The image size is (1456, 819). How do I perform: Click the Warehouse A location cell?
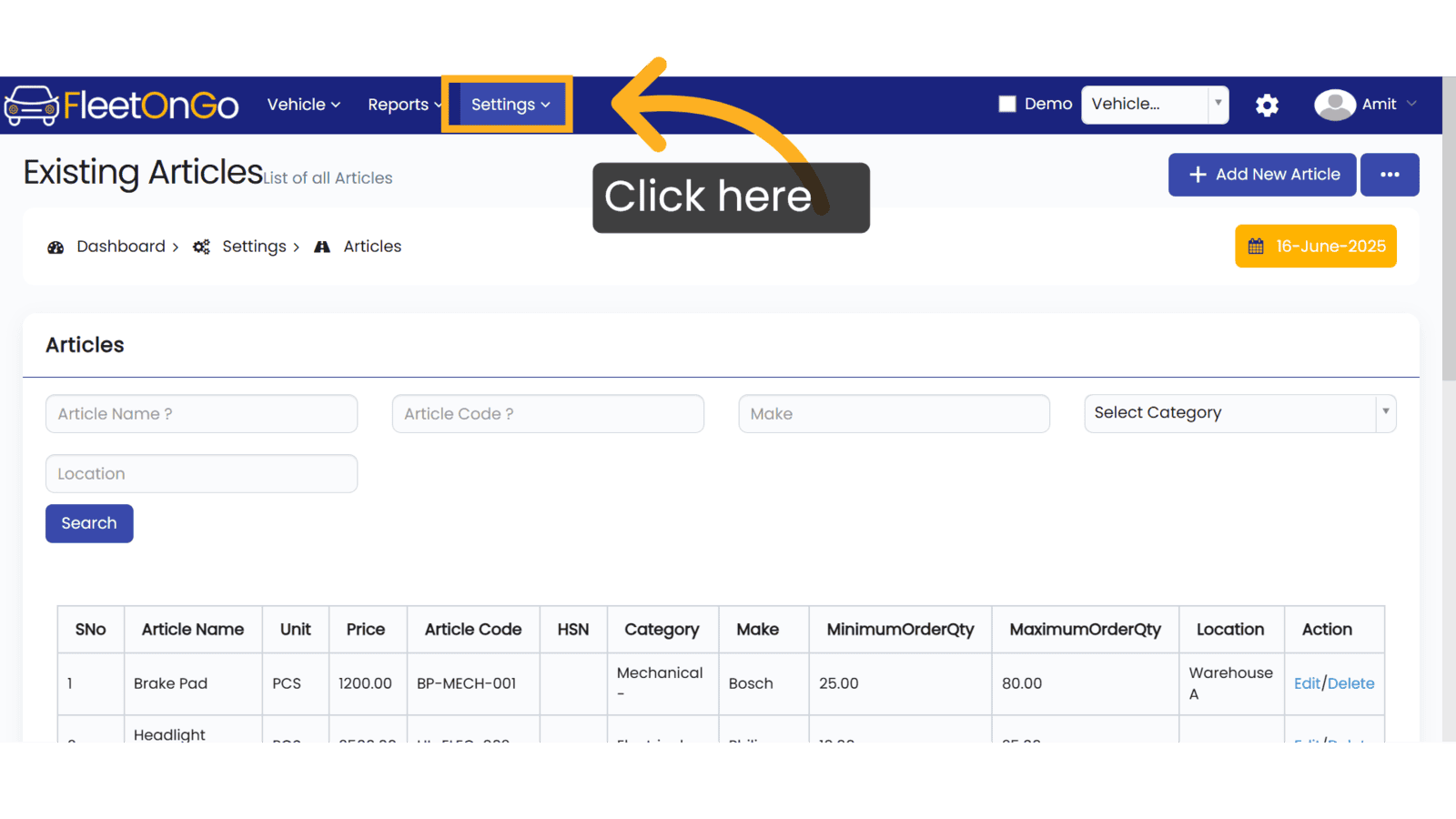pos(1230,683)
